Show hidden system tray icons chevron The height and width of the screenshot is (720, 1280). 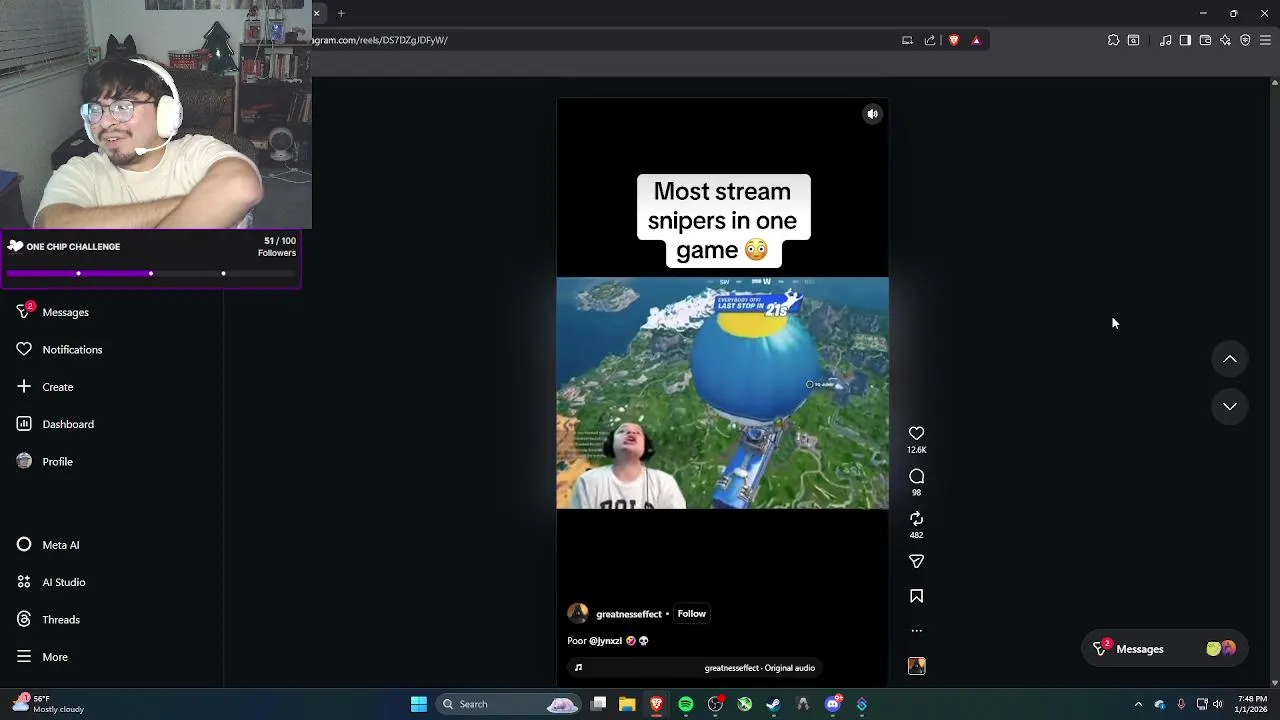(x=1138, y=704)
